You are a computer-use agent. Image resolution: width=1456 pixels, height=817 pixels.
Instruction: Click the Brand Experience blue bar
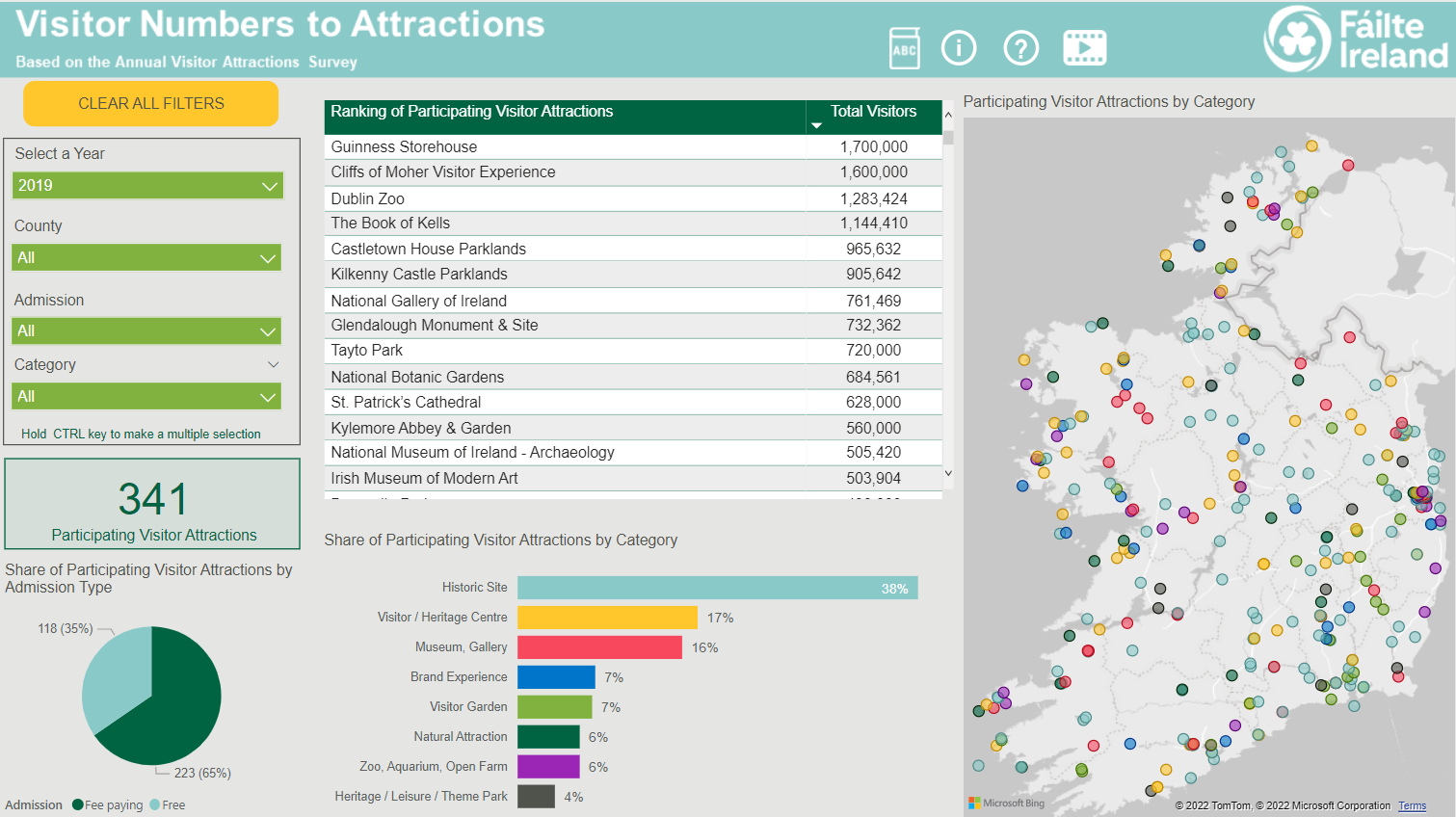pos(556,677)
